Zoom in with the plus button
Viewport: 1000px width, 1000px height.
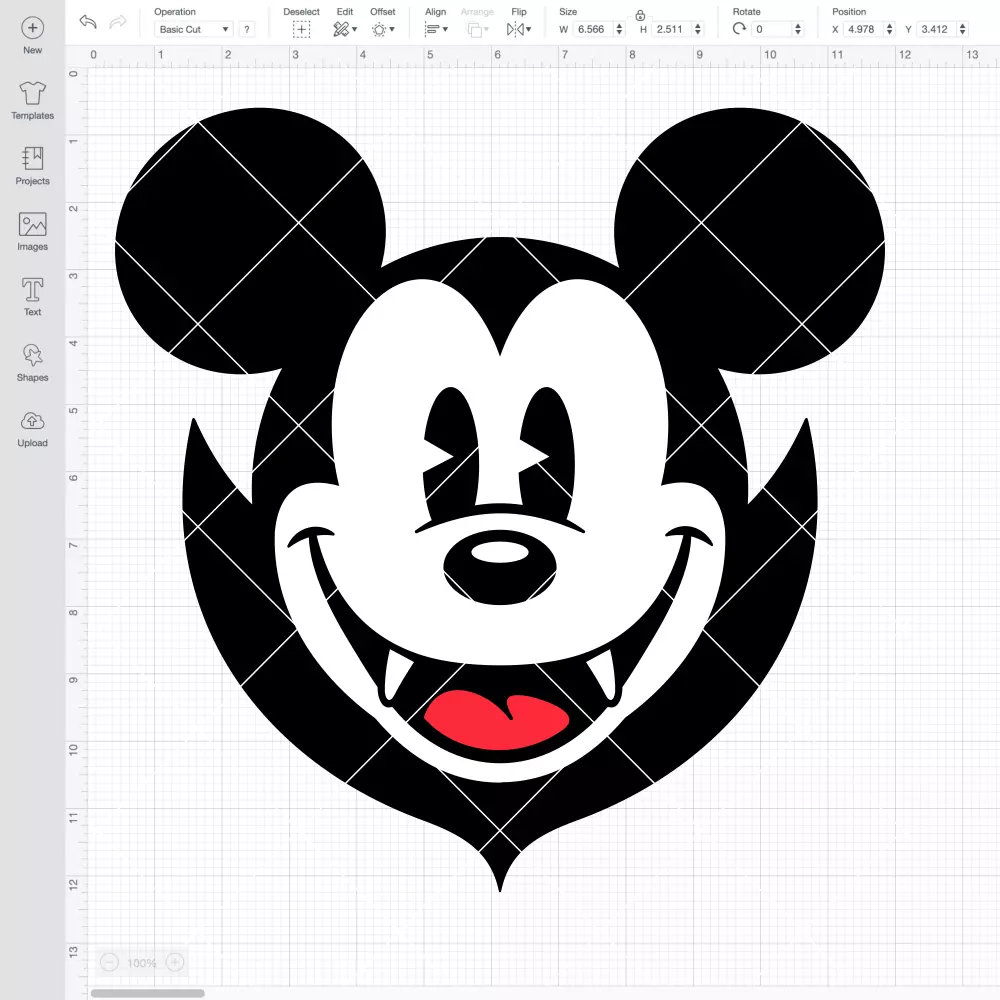pos(175,962)
